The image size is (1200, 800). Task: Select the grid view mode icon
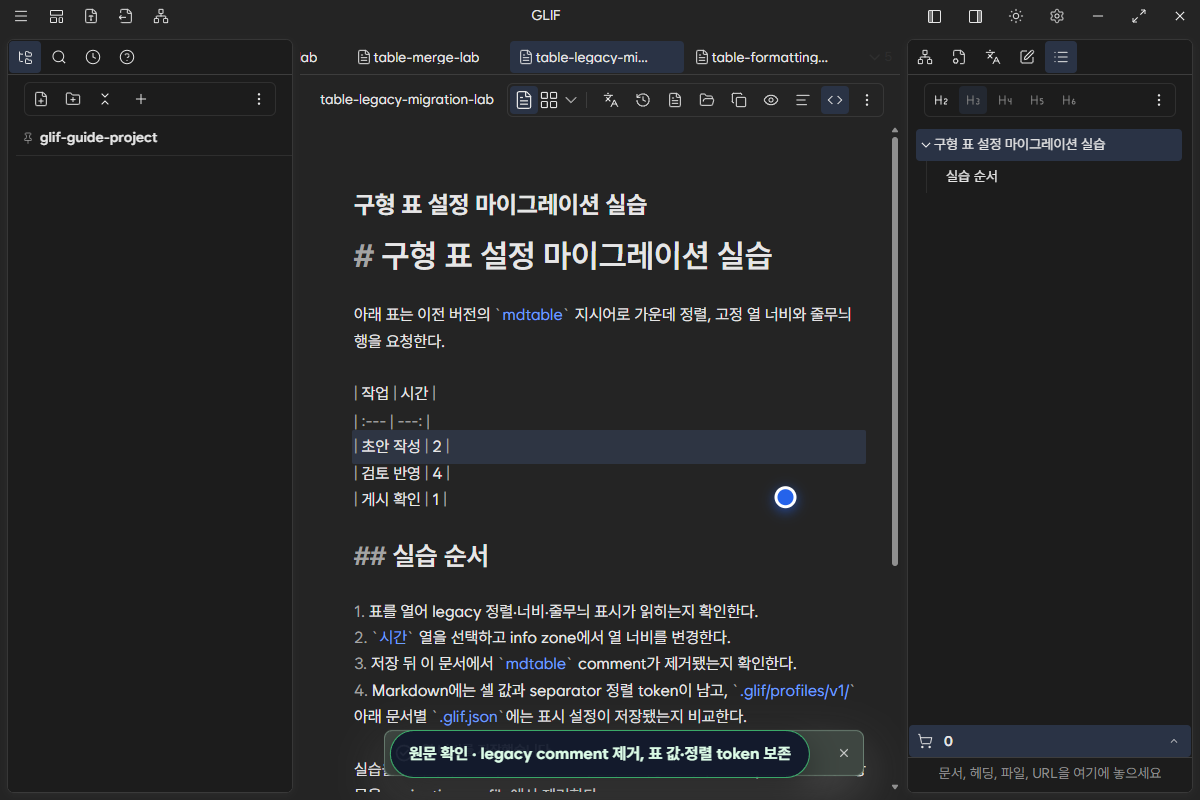(x=549, y=100)
